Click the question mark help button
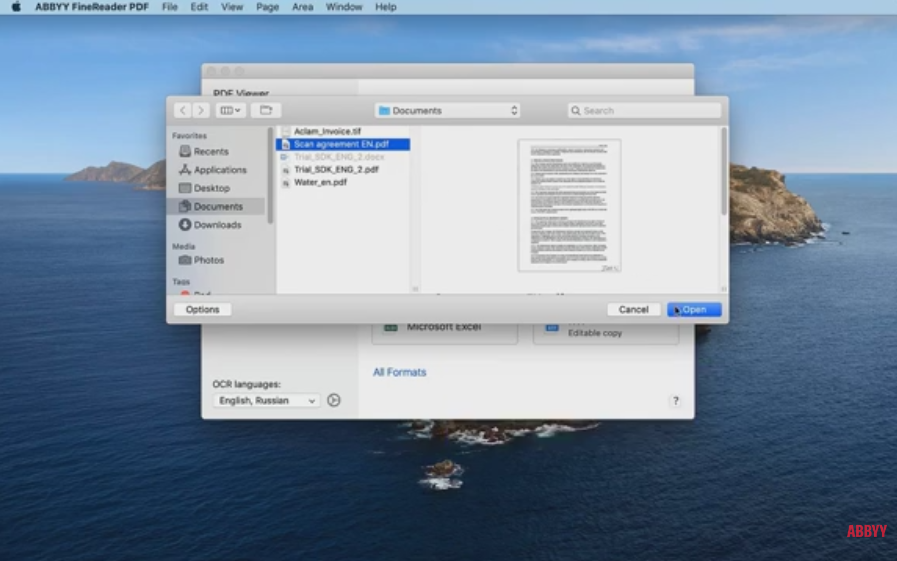Screen dimensions: 897x561 pyautogui.click(x=676, y=401)
